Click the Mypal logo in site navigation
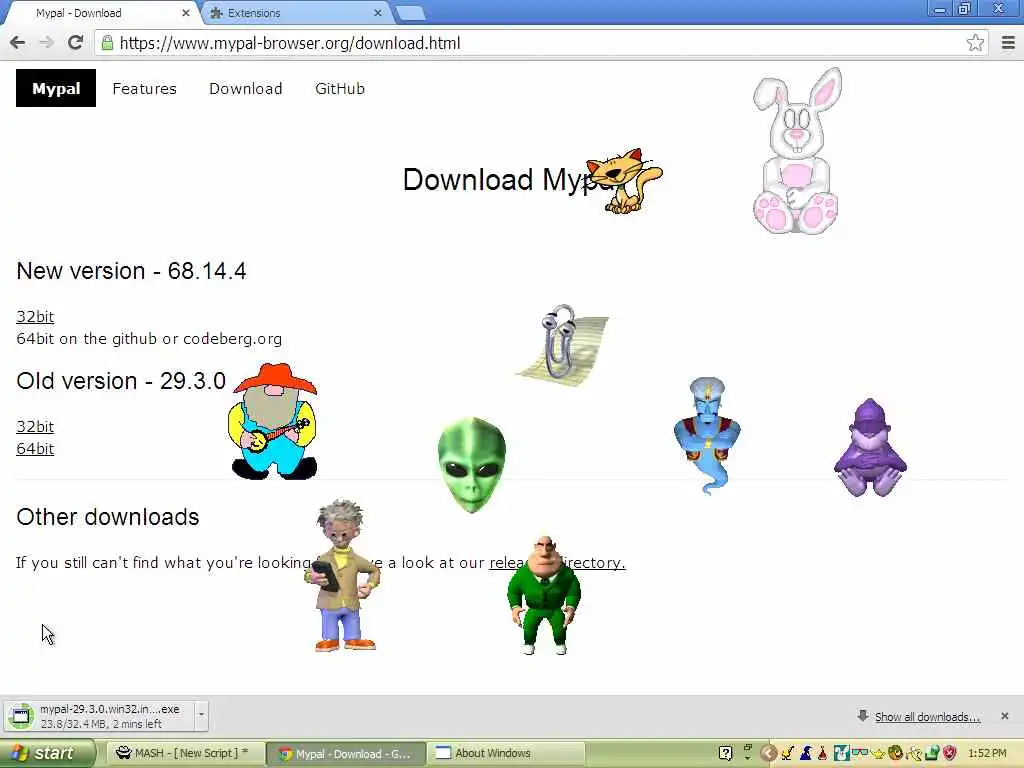 click(x=56, y=88)
